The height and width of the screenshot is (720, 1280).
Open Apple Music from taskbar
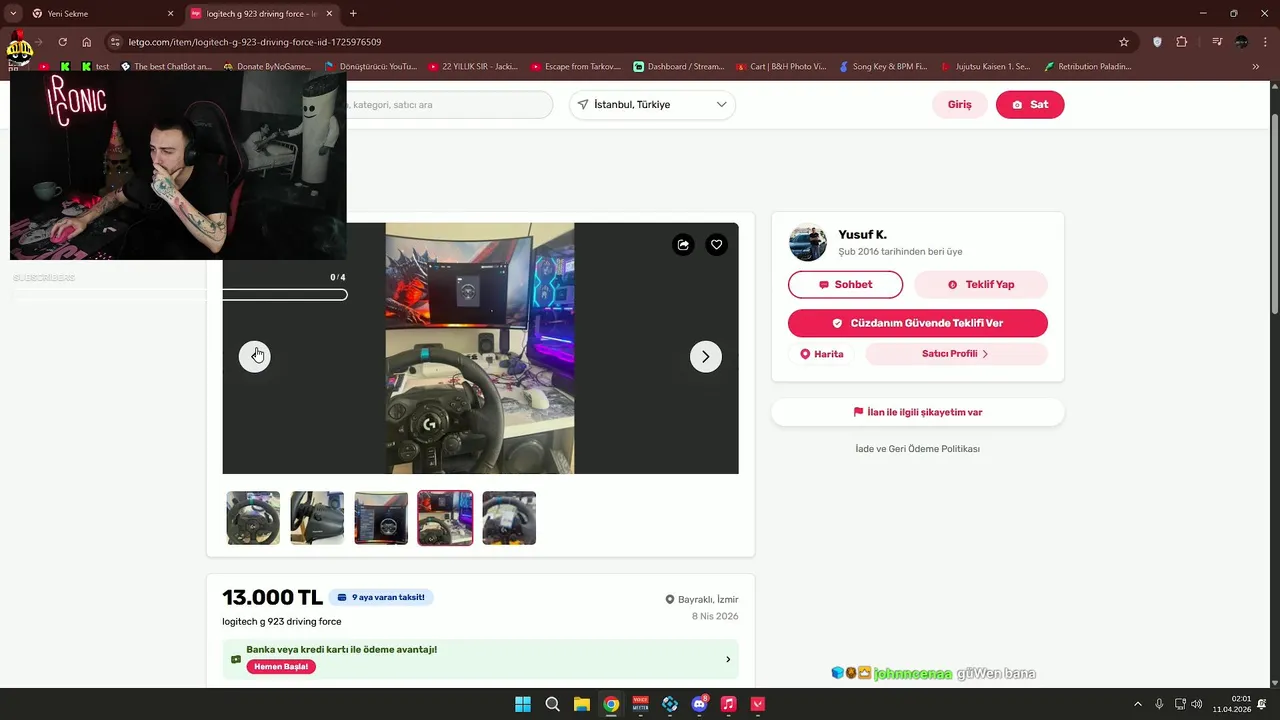pos(728,704)
